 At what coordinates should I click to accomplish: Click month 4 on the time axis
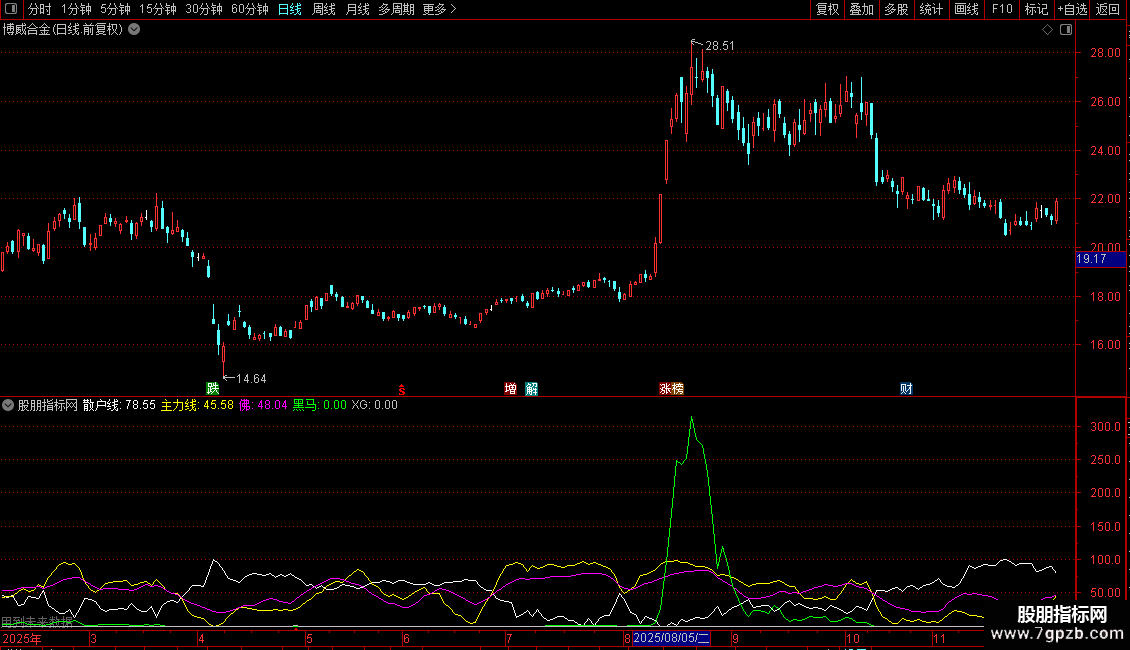[201, 638]
